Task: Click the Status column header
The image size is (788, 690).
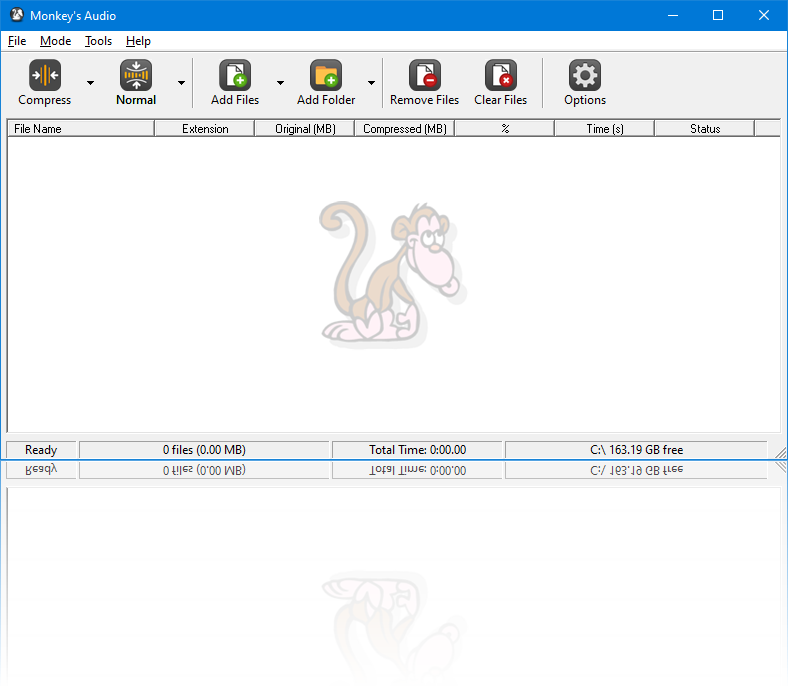Action: click(705, 129)
